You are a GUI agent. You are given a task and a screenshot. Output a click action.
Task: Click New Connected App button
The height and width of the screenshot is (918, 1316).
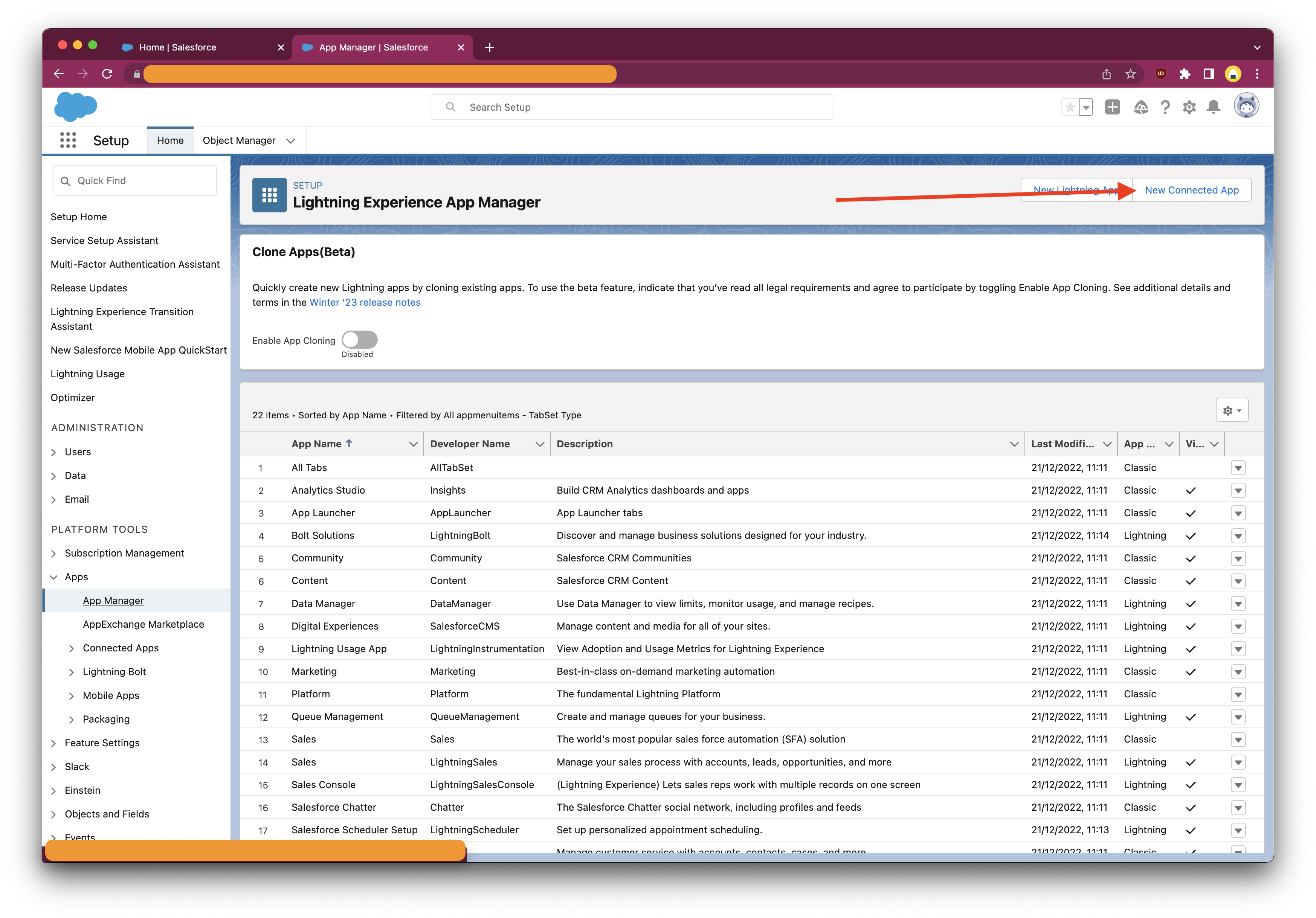[1192, 190]
